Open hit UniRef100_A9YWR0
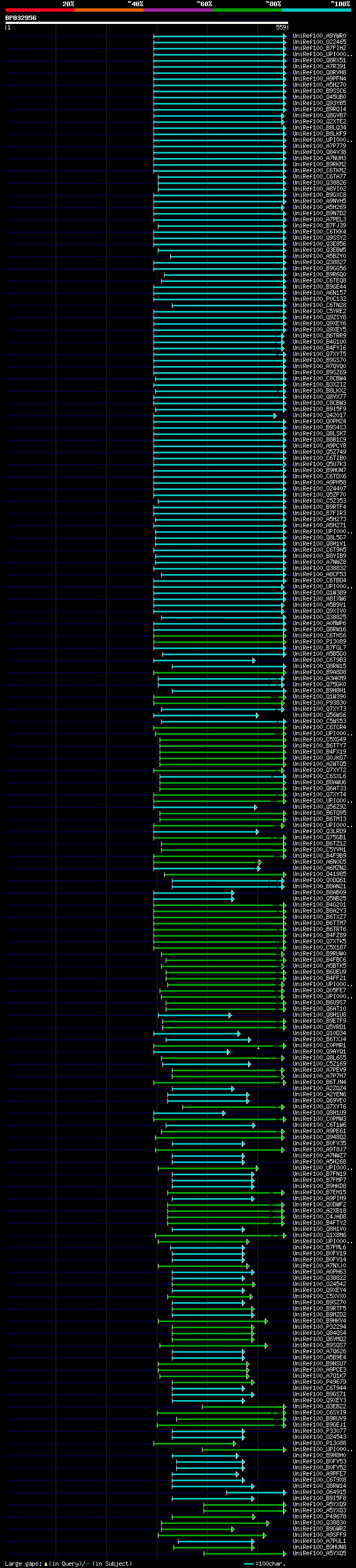356x1568 pixels. (319, 36)
